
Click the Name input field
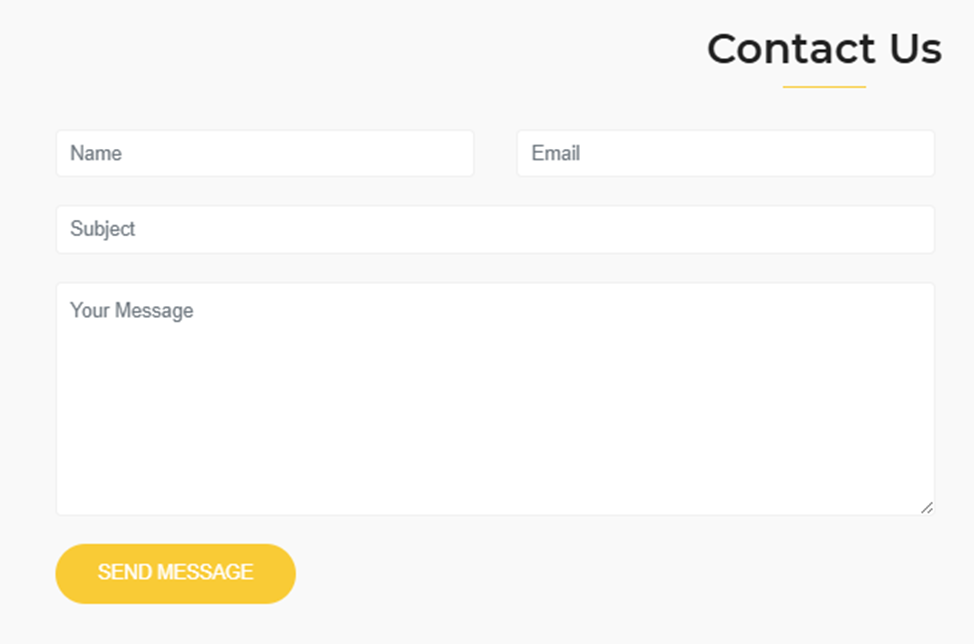click(x=265, y=153)
